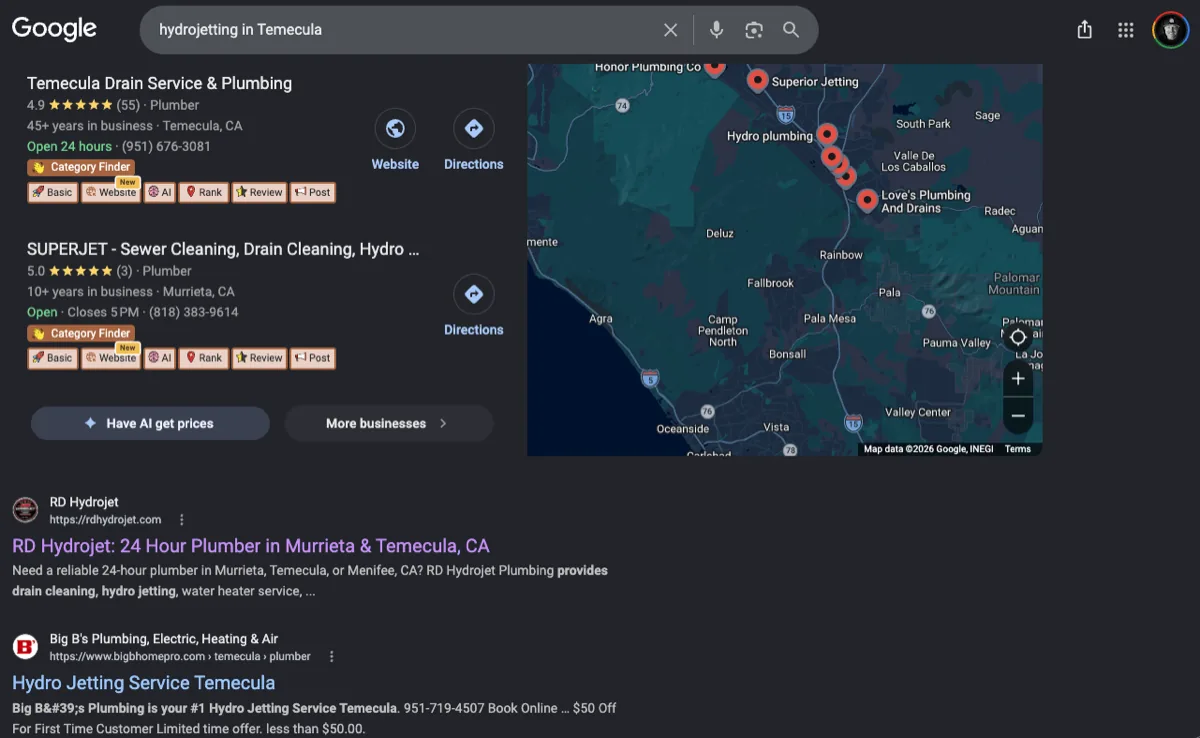Open Google Lens image search icon
Image resolution: width=1200 pixels, height=738 pixels.
tap(754, 30)
